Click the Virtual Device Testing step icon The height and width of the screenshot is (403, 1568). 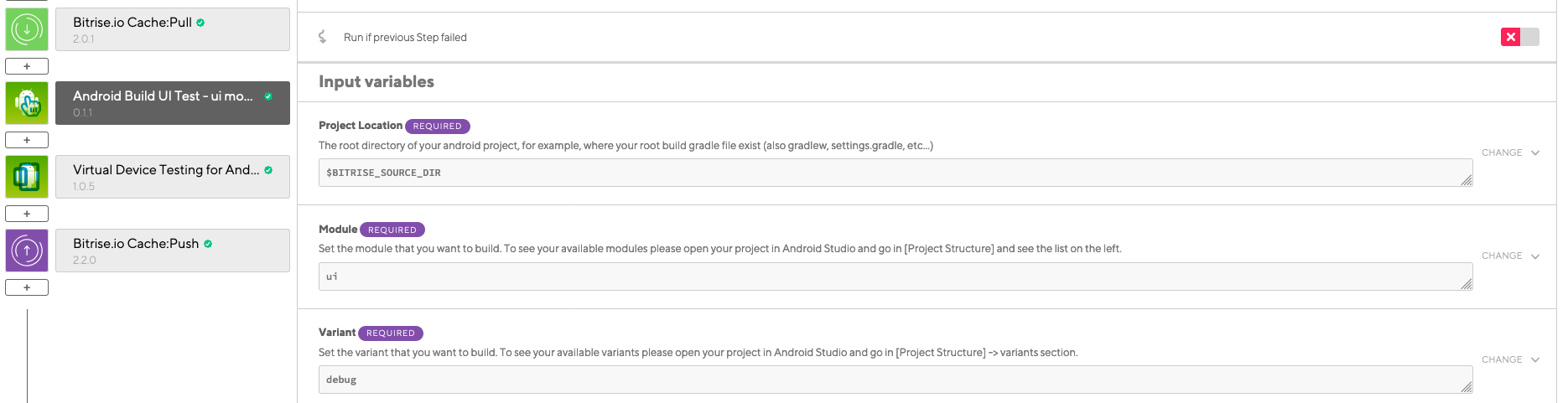27,177
